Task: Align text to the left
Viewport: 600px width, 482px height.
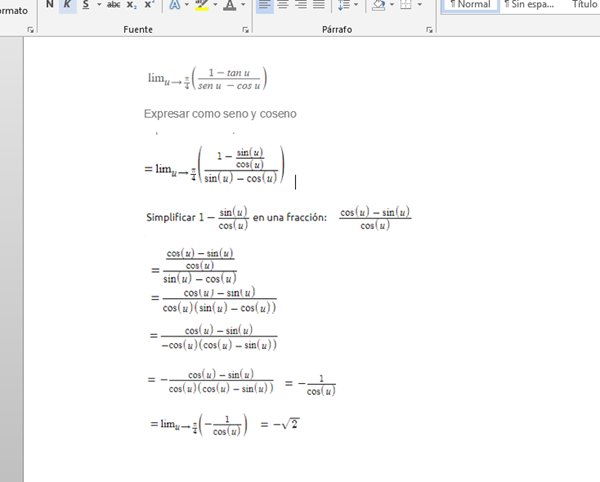Action: [x=264, y=5]
